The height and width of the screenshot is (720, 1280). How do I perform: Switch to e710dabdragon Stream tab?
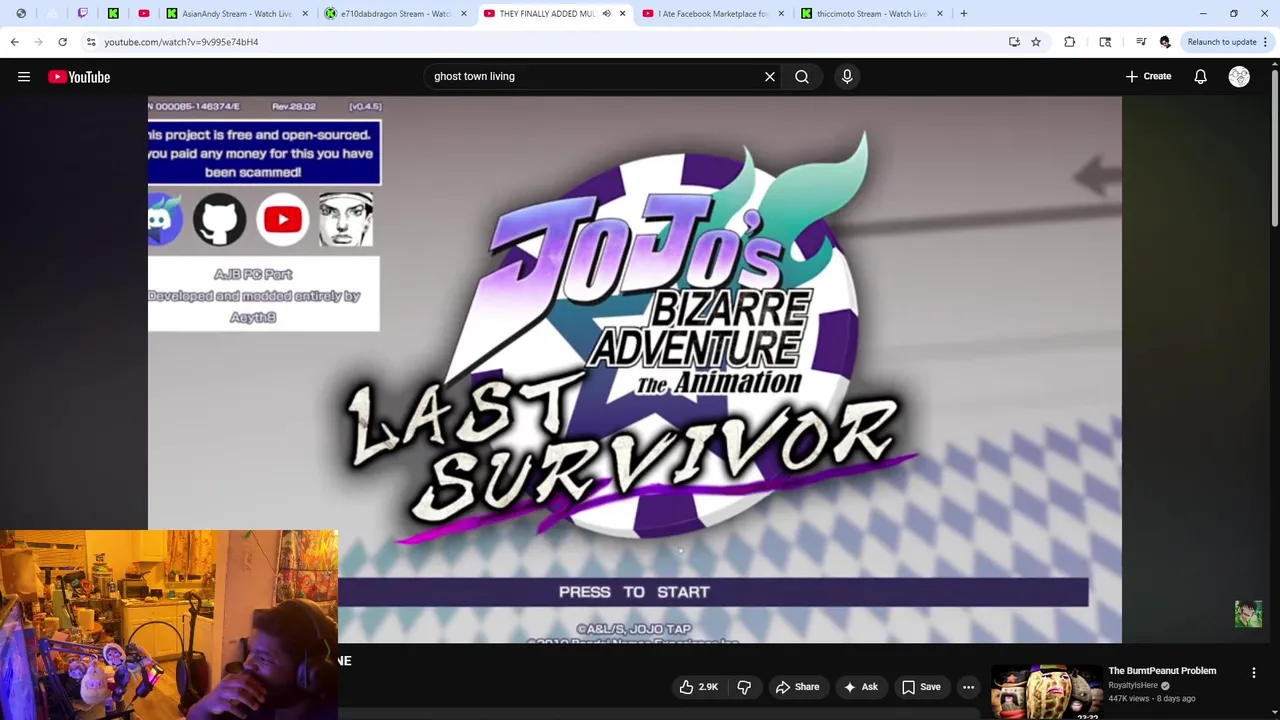(x=396, y=14)
